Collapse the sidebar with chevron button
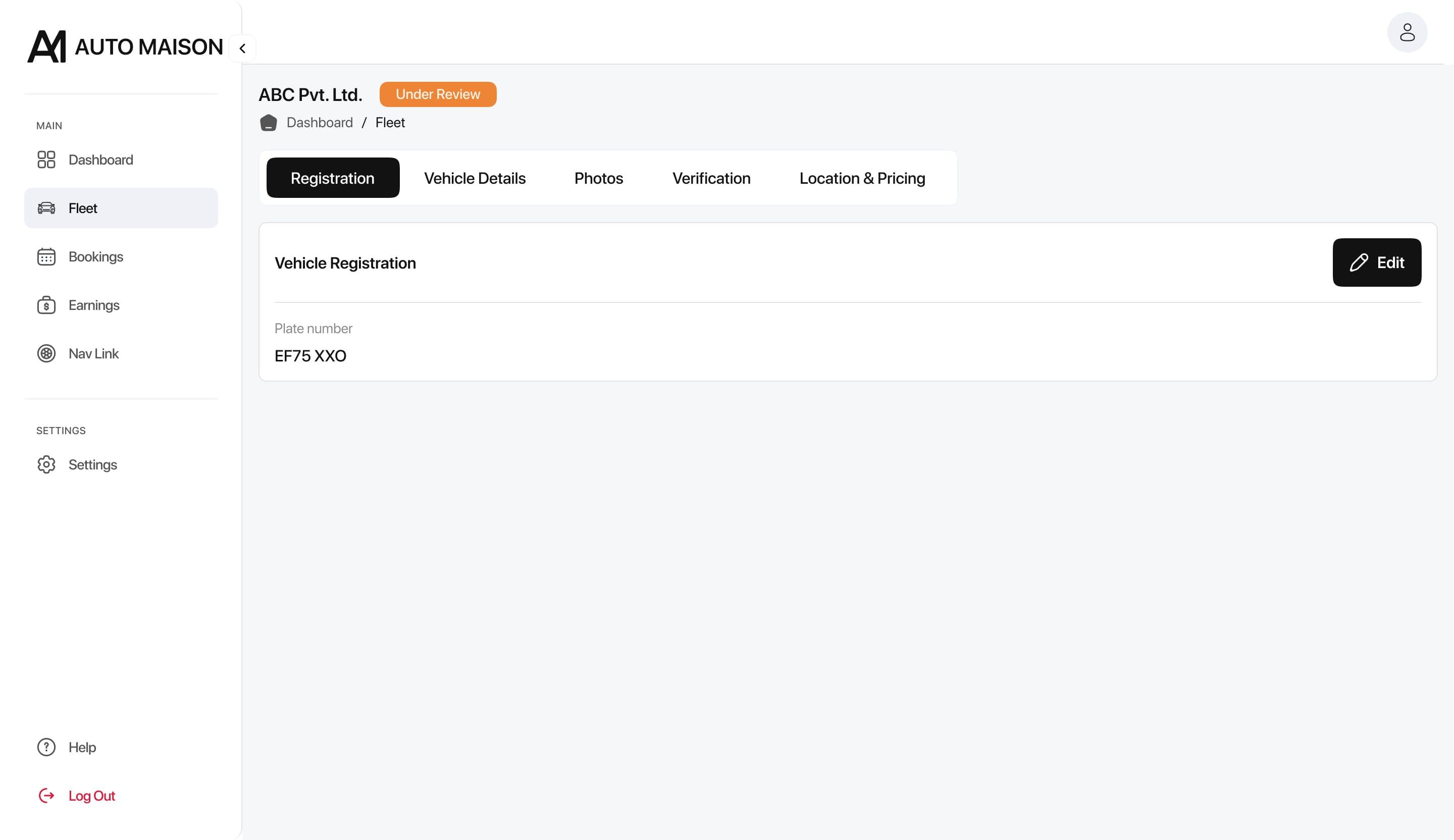 click(242, 48)
